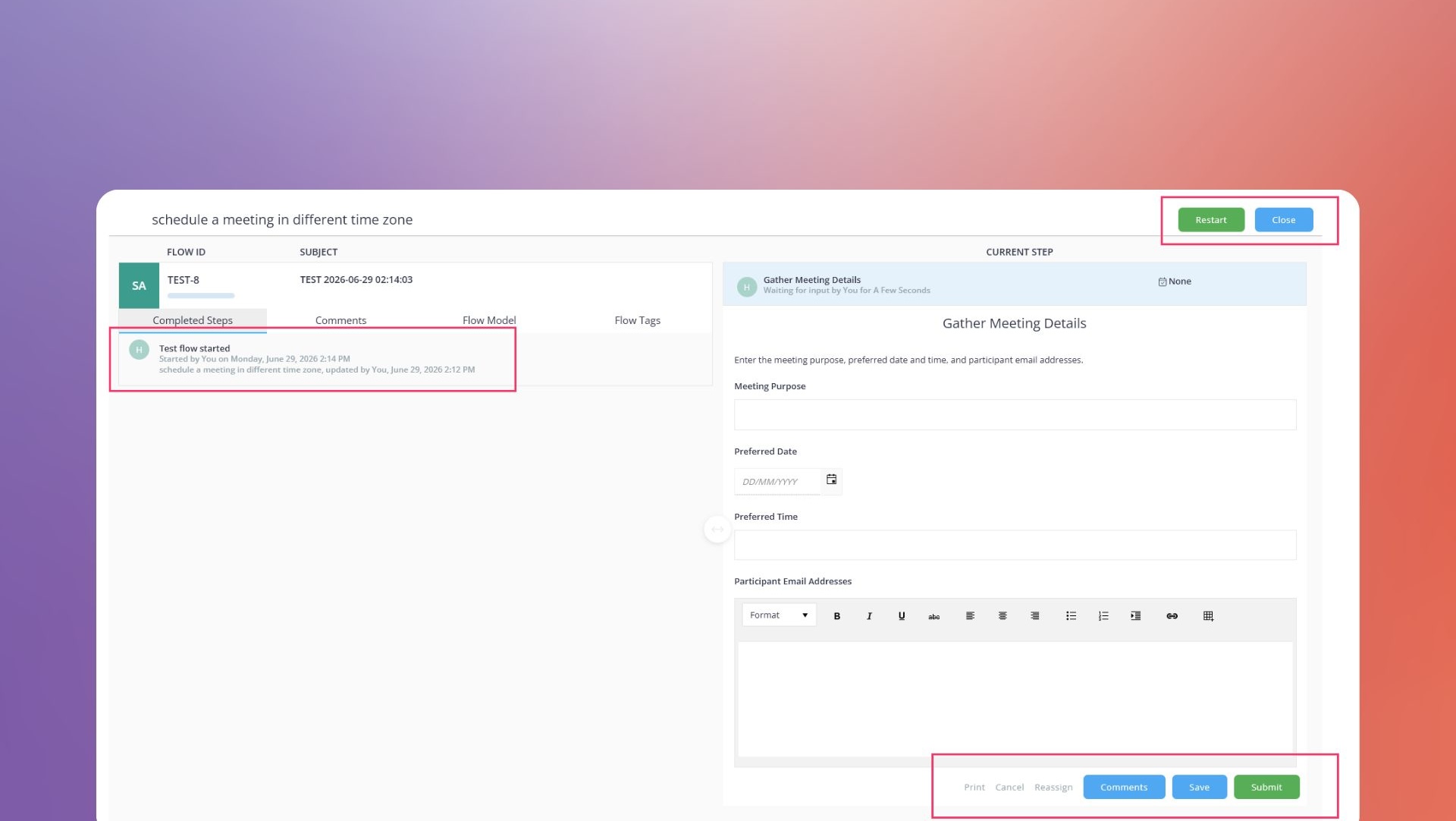Click subject TEST 2026-06-29 02:14:03
Screen dimensions: 1456x821
pos(356,280)
